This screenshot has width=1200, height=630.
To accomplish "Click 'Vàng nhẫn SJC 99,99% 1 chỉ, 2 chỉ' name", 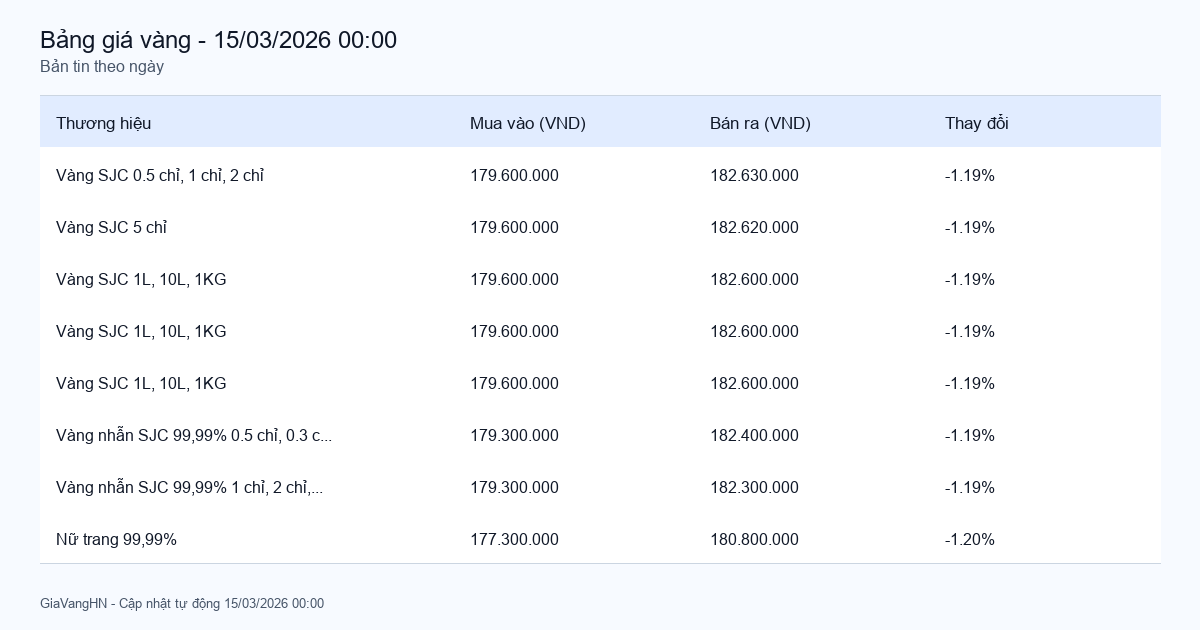I will 189,488.
